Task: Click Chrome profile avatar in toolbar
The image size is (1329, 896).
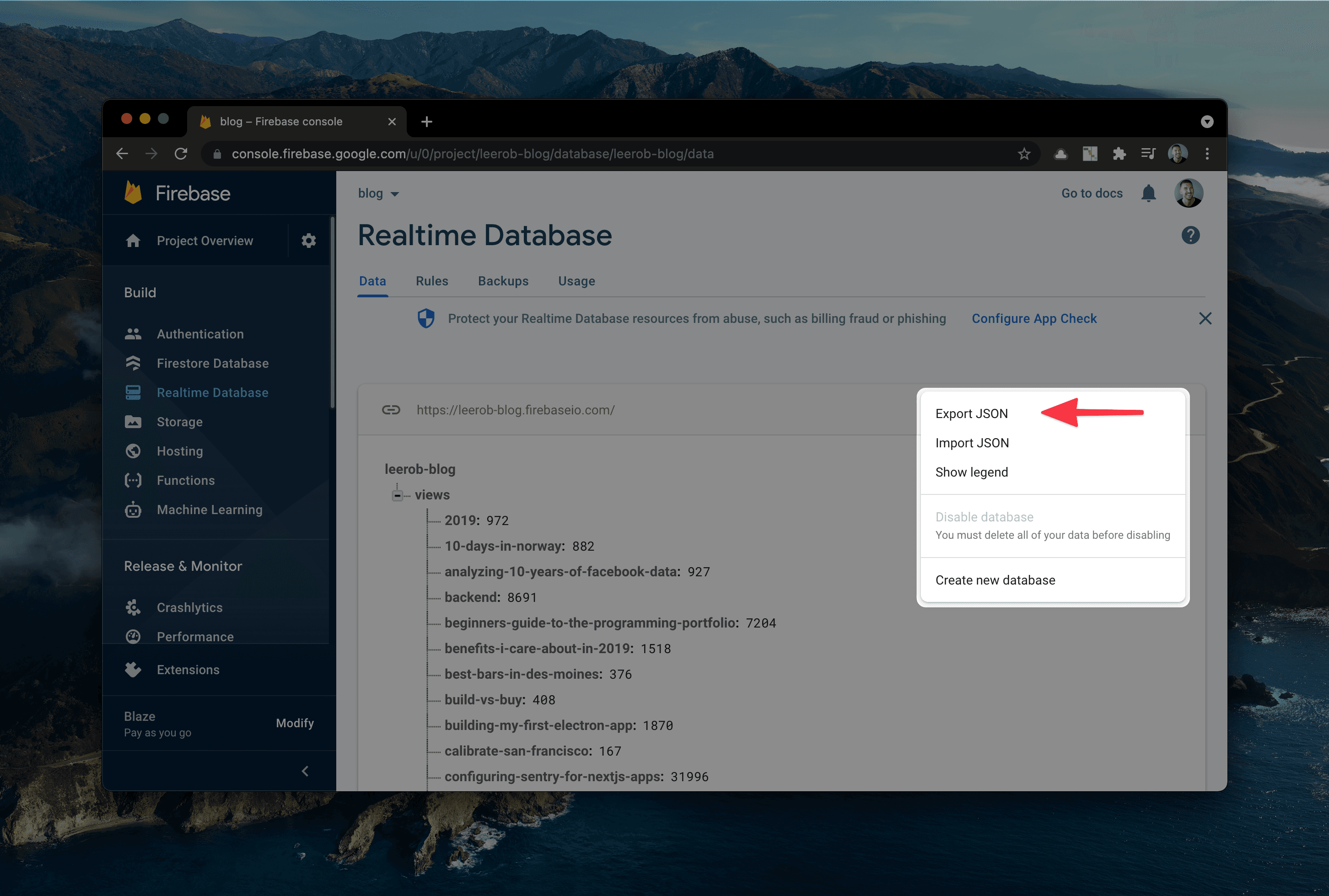Action: pos(1178,154)
